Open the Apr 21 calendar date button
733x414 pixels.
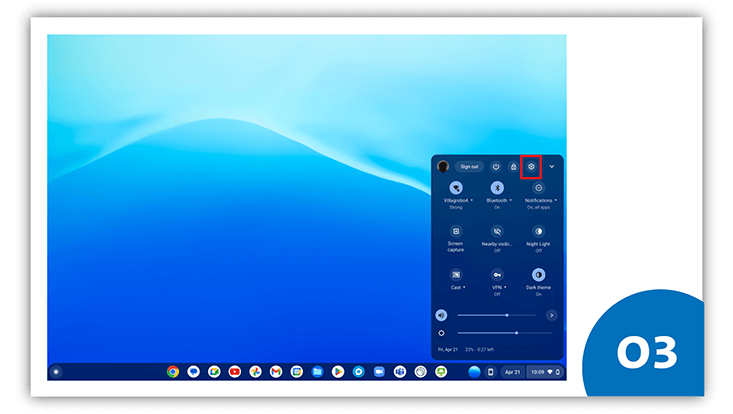pyautogui.click(x=512, y=371)
